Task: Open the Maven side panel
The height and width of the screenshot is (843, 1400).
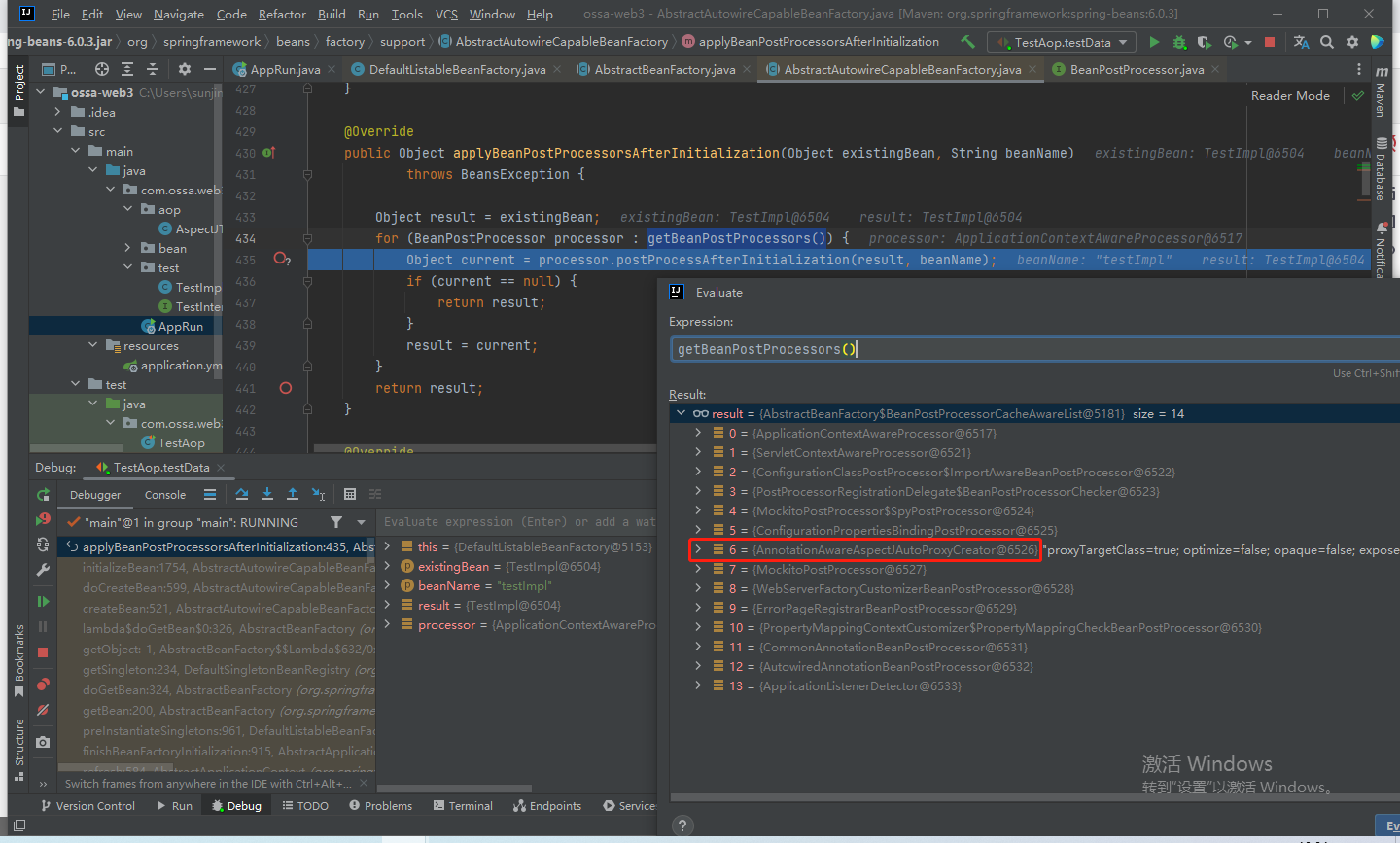Action: point(1381,92)
